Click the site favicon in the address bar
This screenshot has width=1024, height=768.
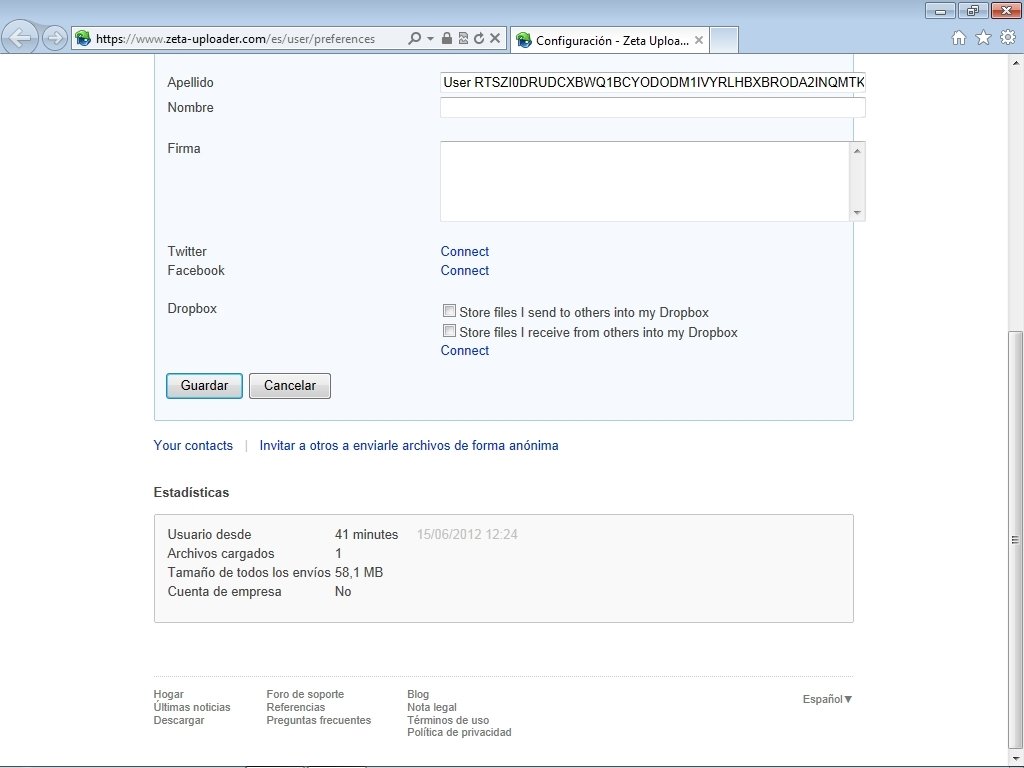(x=83, y=39)
